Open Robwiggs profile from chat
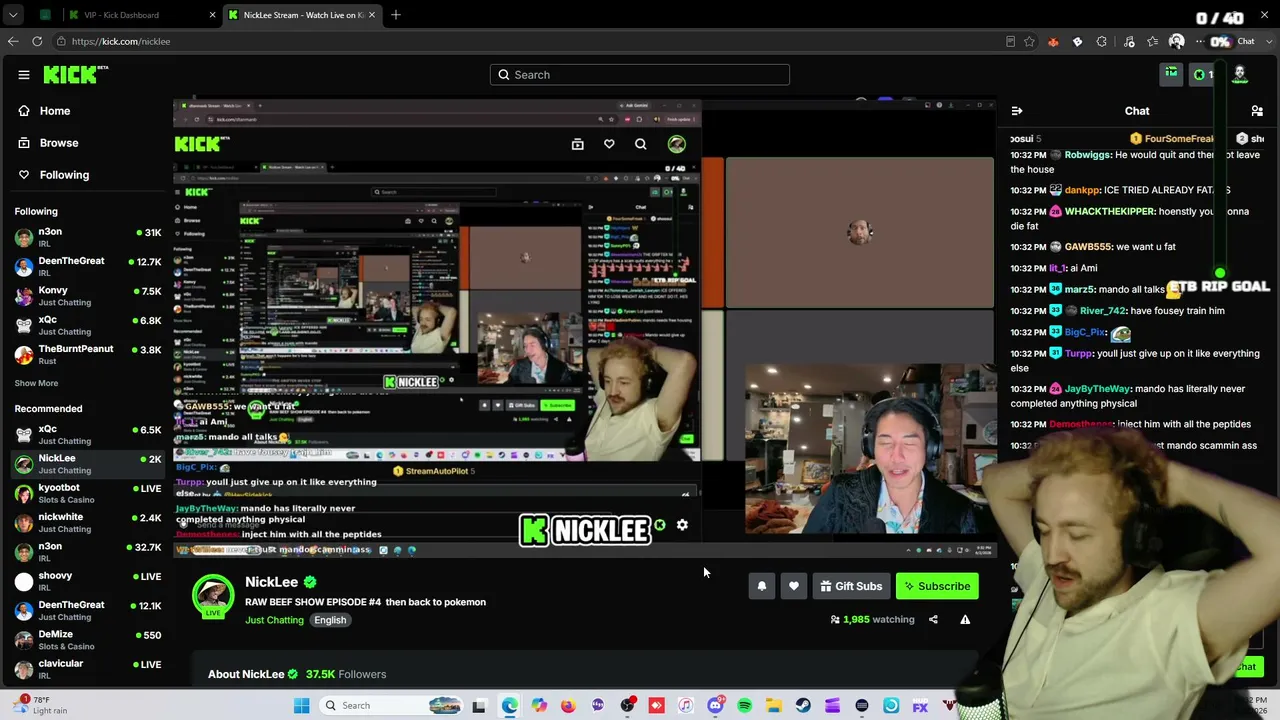 point(1087,155)
